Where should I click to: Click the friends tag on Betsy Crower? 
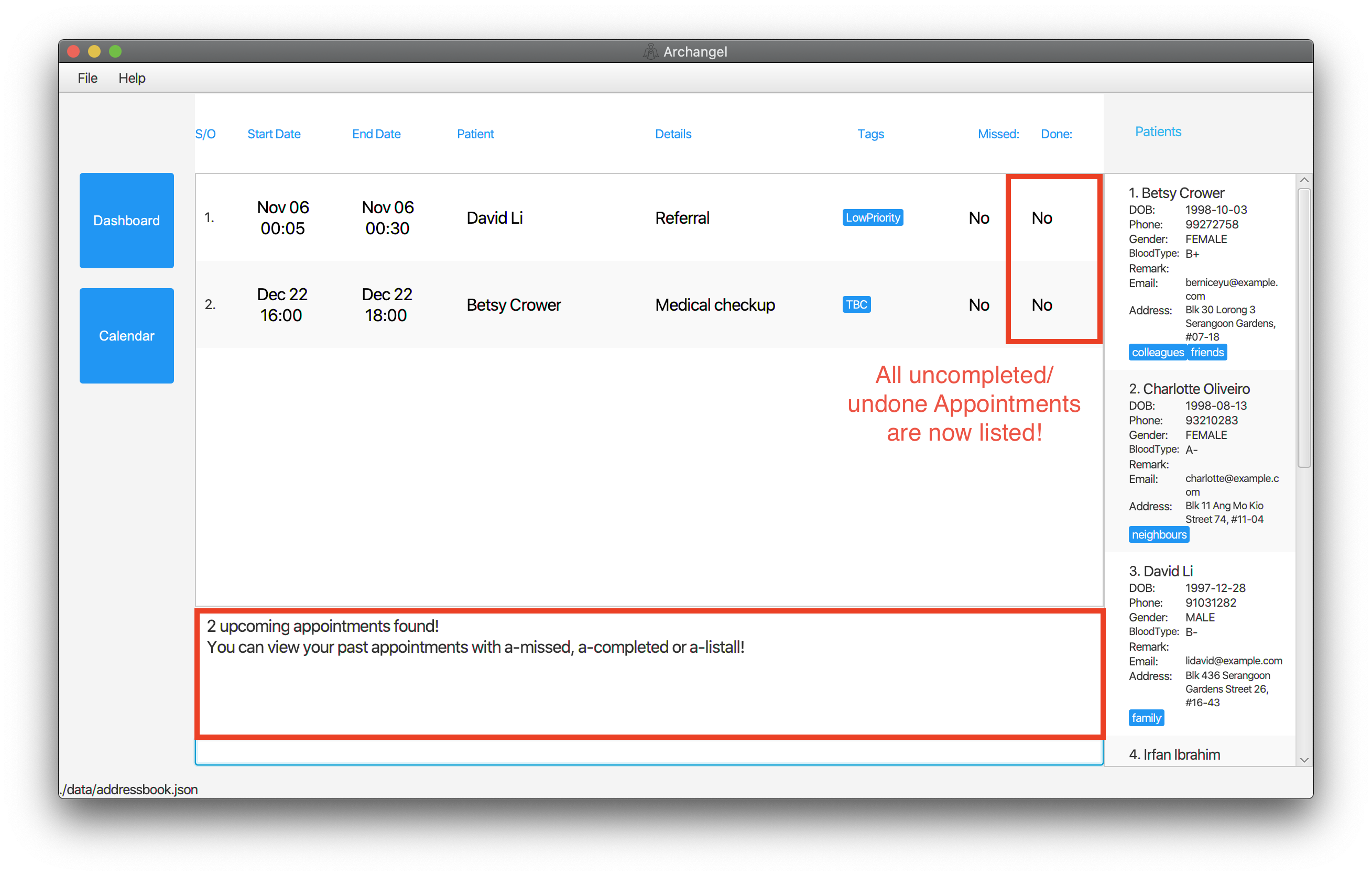[x=1207, y=353]
